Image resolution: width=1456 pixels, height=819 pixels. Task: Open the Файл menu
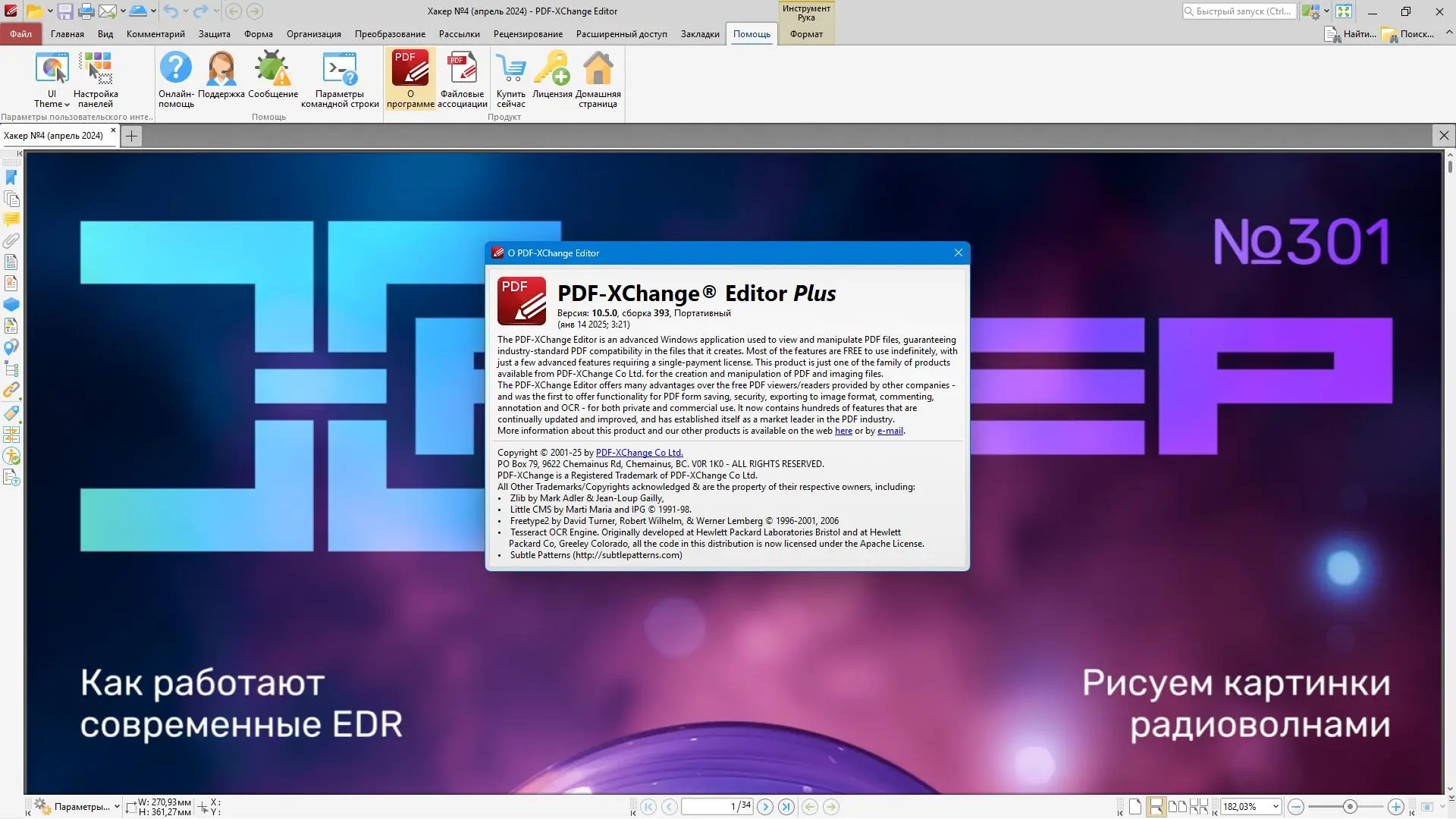click(x=20, y=34)
